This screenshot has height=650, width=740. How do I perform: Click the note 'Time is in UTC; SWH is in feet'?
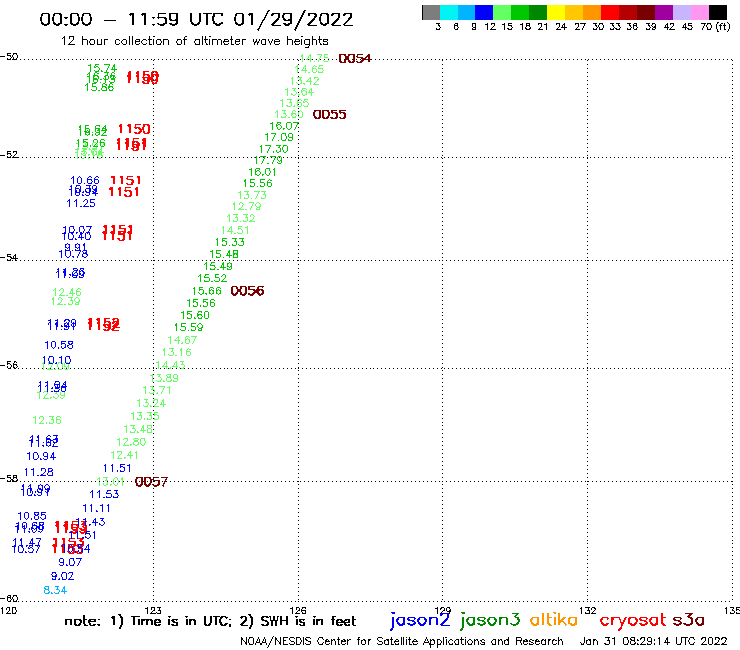pos(210,621)
